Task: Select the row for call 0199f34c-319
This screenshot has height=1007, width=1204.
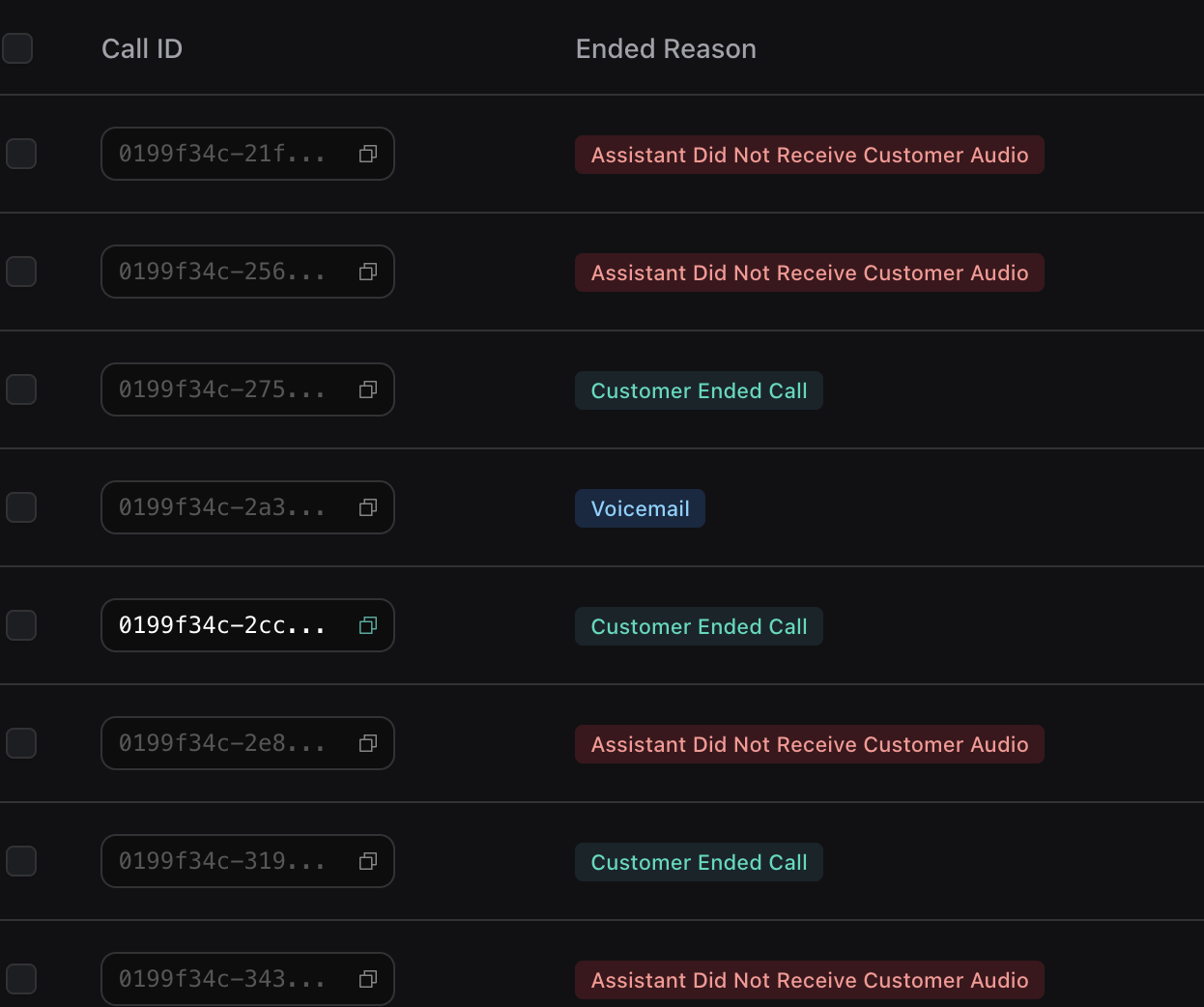Action: (21, 861)
